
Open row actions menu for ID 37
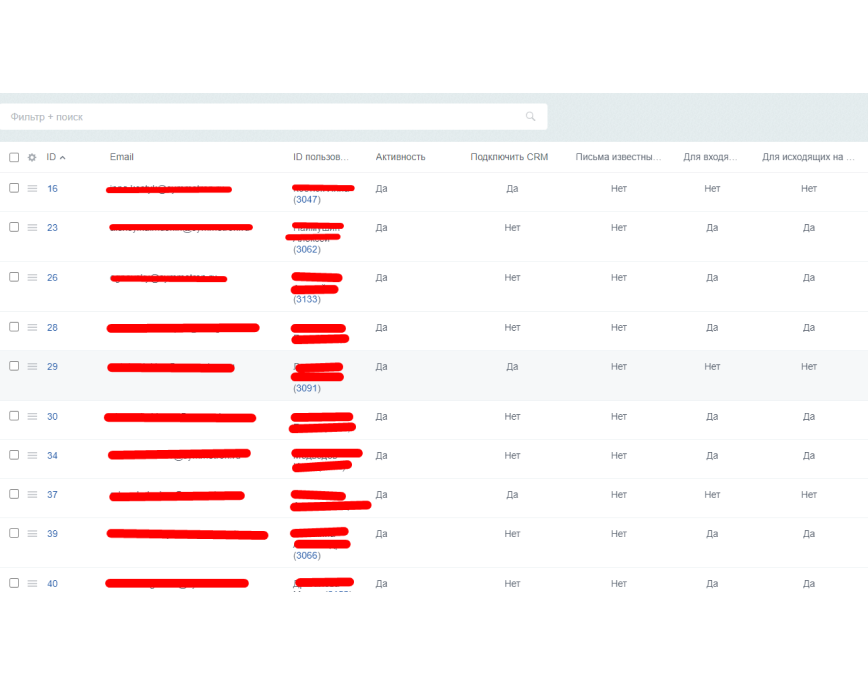coord(33,495)
